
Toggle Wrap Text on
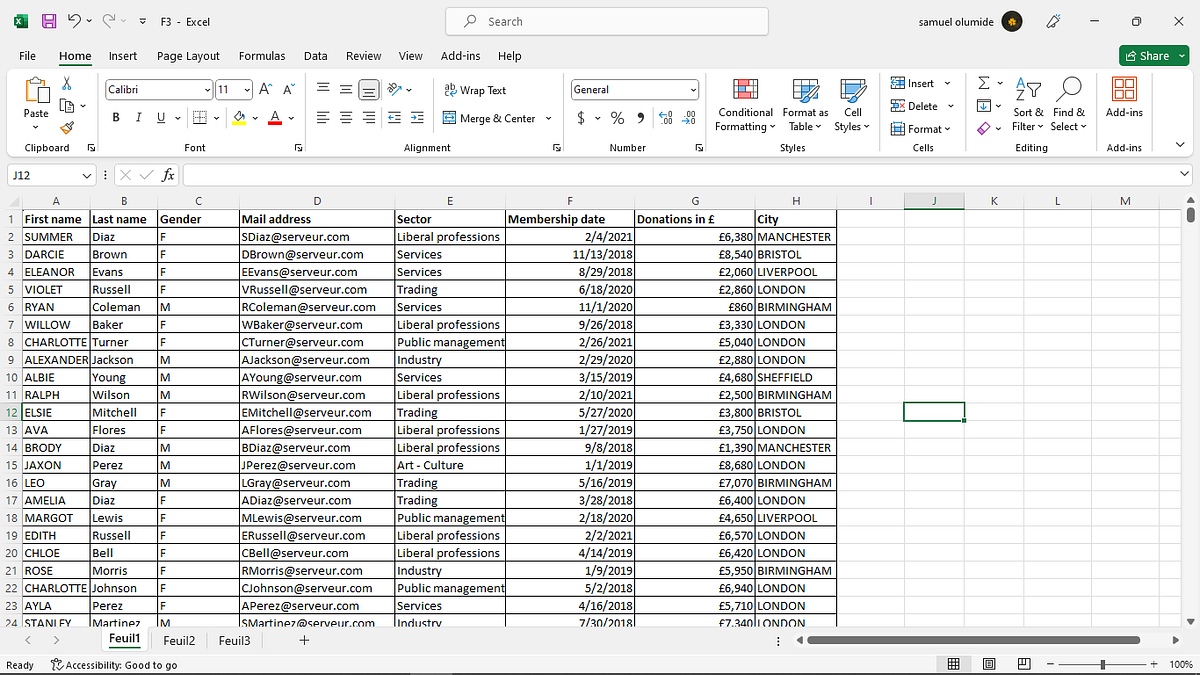[475, 90]
